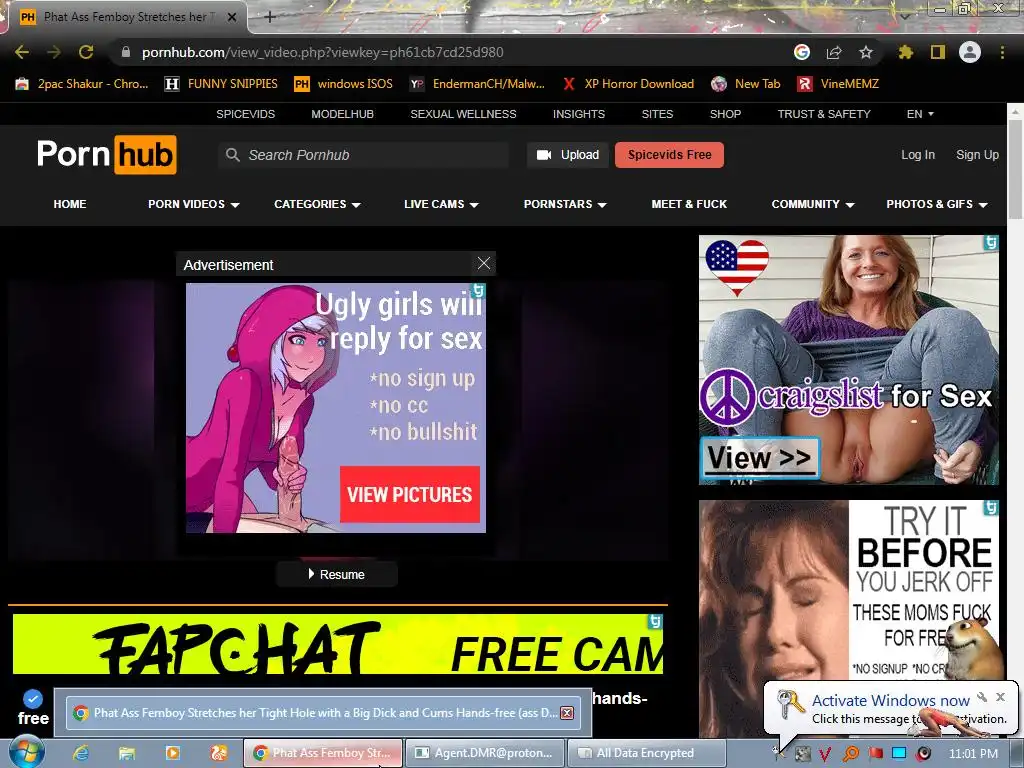Open the windows ISOS bookmark

click(x=344, y=84)
